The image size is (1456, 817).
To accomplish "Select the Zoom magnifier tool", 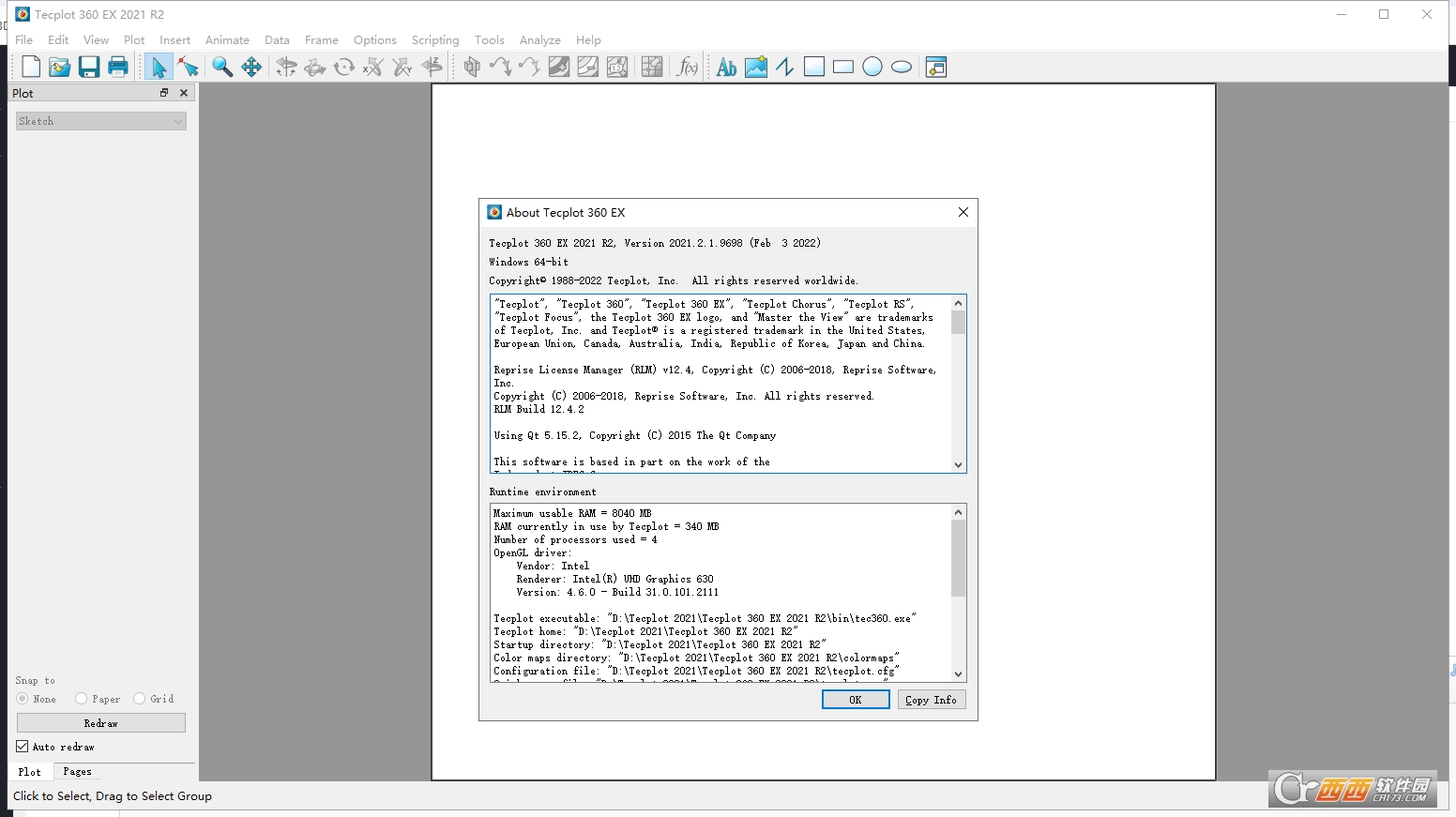I will (222, 67).
